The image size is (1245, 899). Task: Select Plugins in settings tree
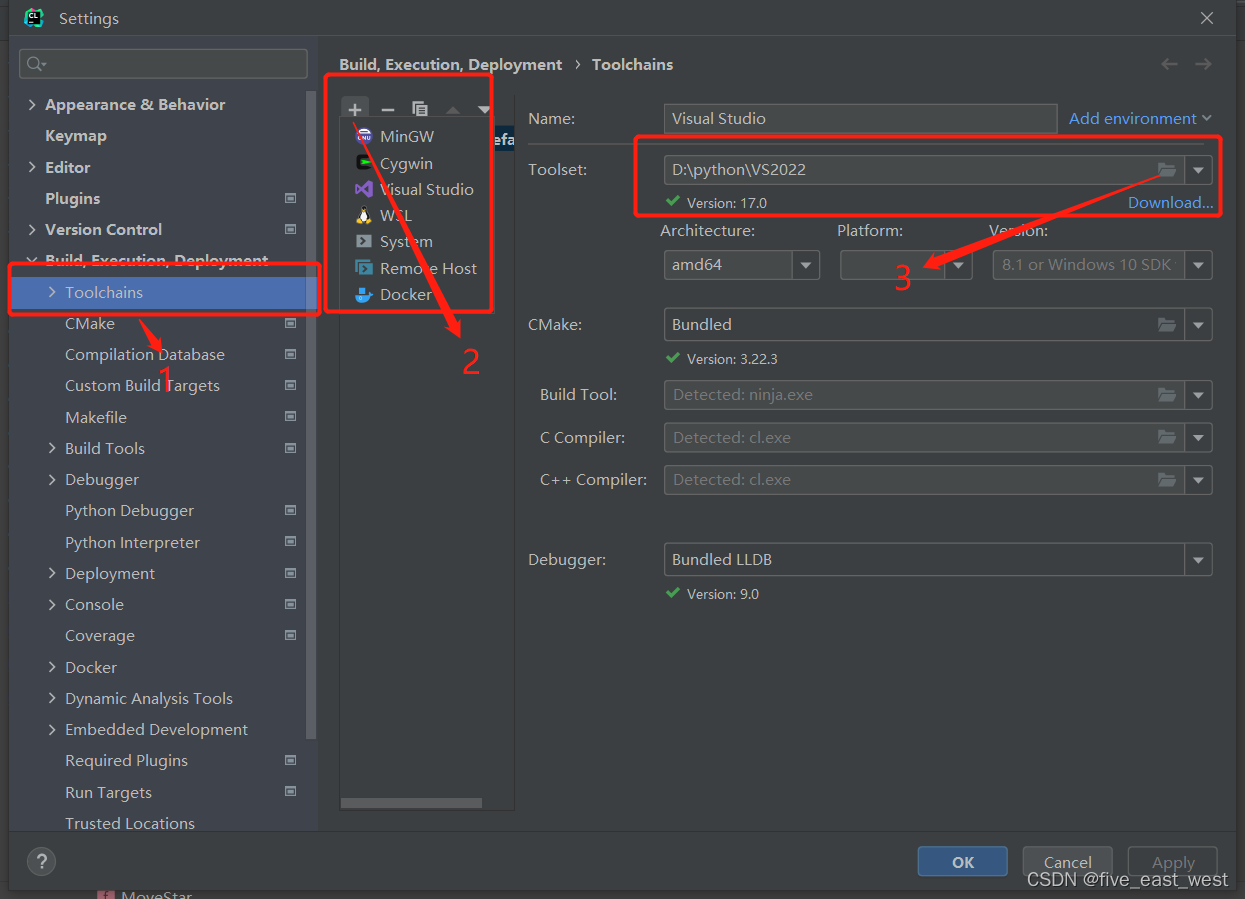[73, 198]
